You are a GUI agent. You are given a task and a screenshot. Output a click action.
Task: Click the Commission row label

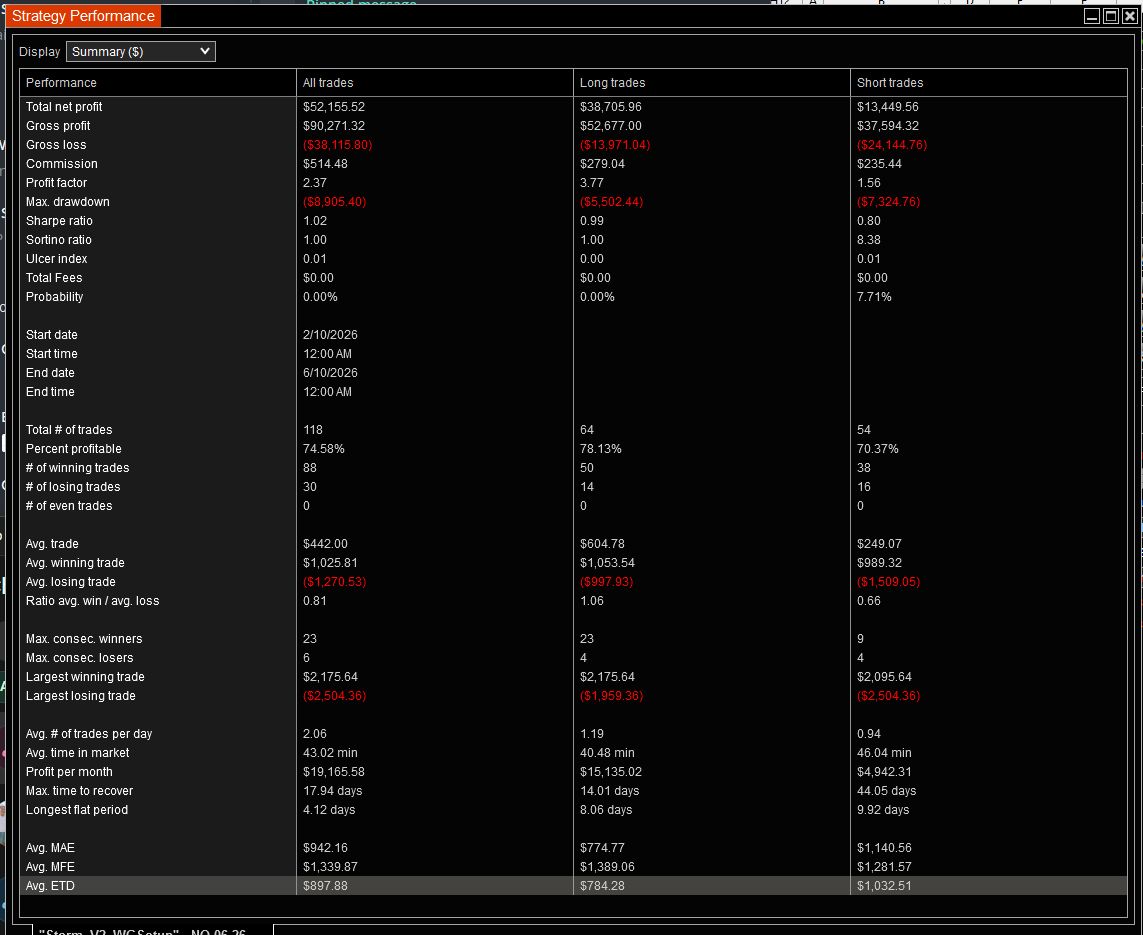[x=62, y=164]
